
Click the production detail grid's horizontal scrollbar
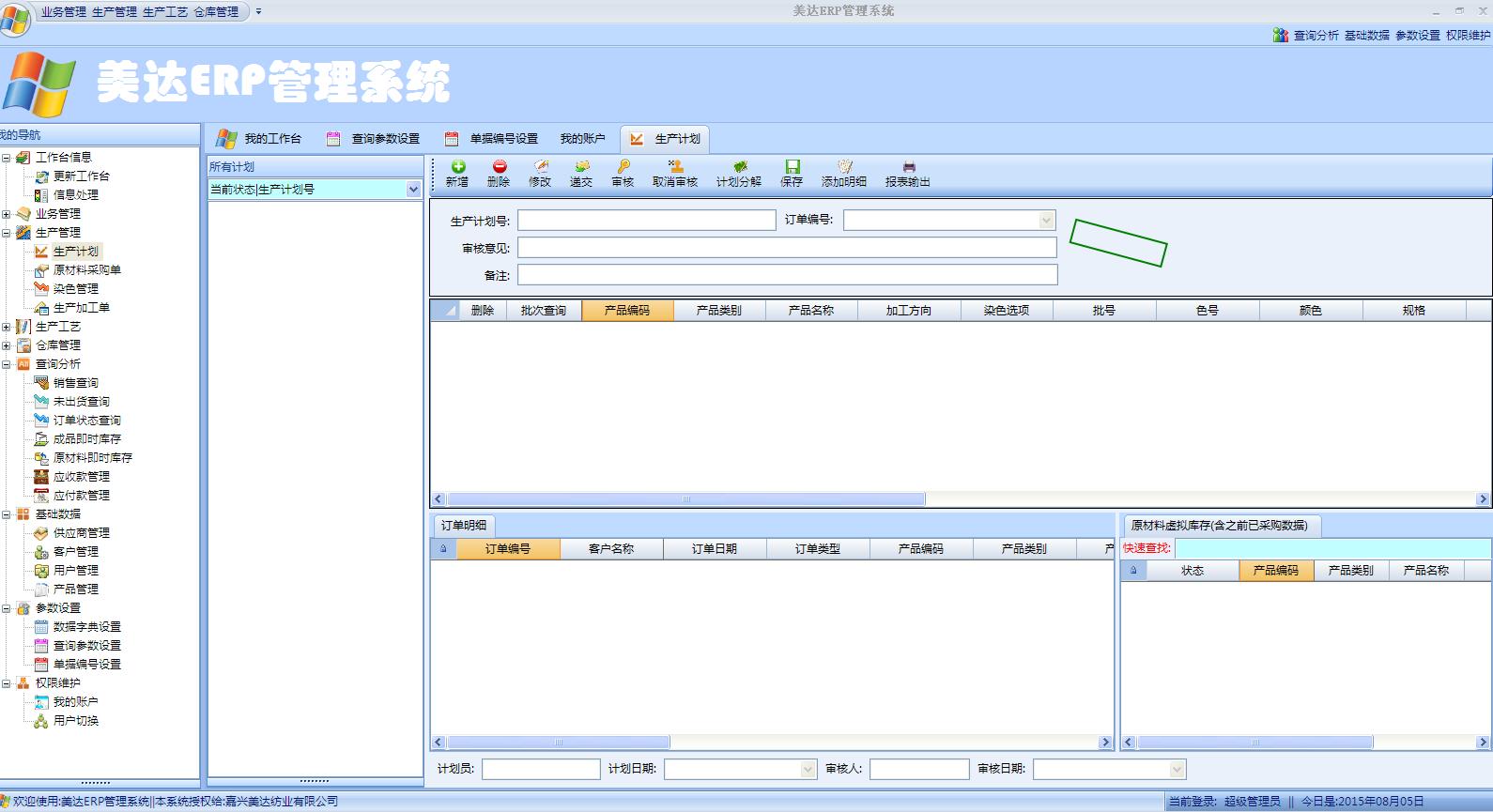click(x=685, y=499)
